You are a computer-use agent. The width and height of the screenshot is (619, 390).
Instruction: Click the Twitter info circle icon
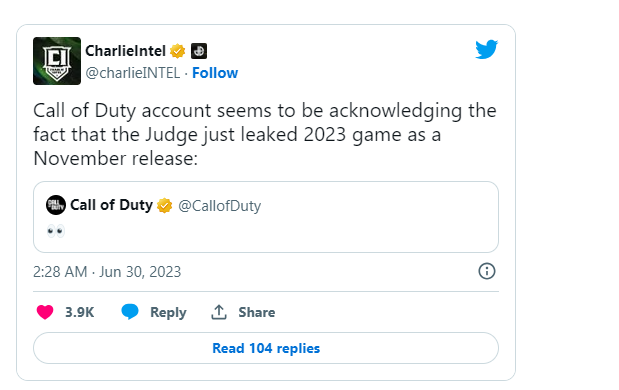487,271
